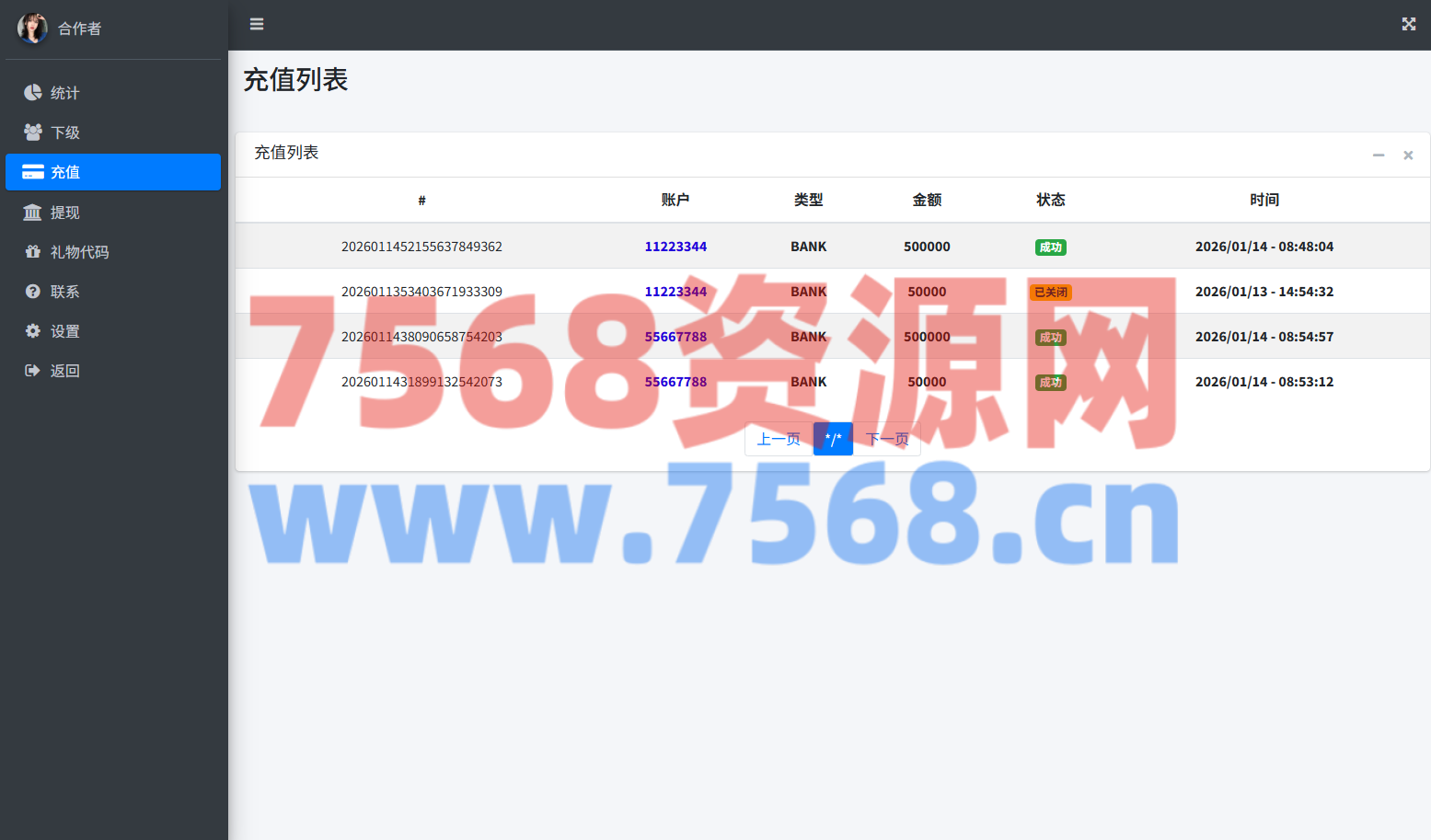
Task: Click the 提现 bank building icon
Action: pos(33,213)
